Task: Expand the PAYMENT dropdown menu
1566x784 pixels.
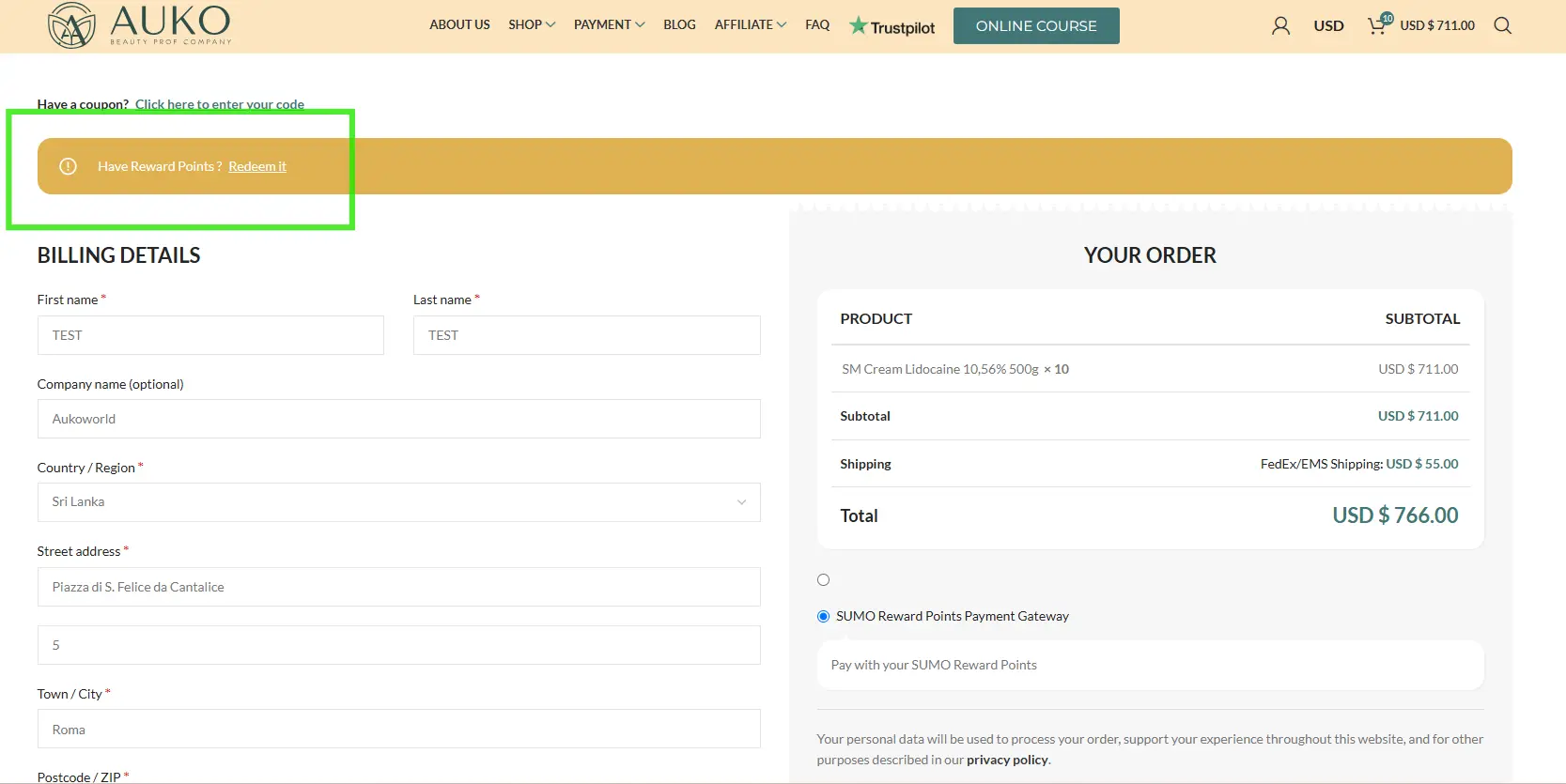Action: point(609,24)
